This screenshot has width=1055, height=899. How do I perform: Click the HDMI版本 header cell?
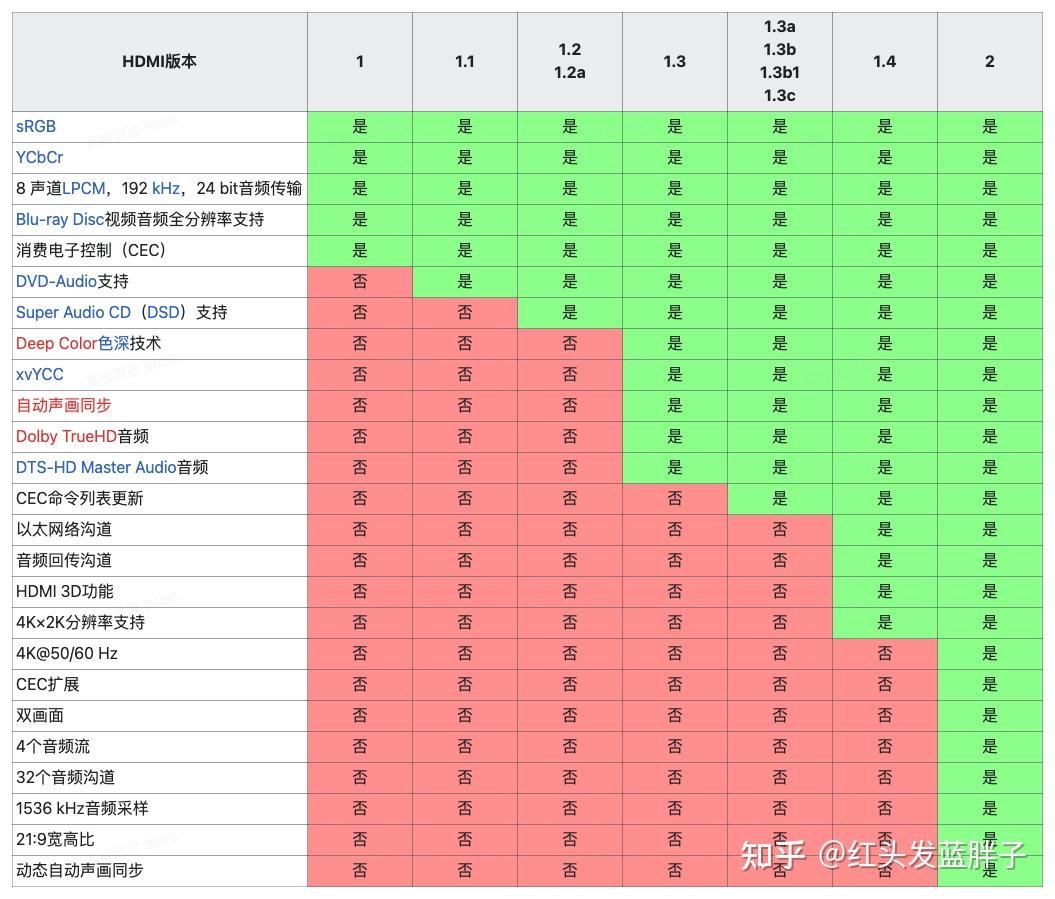pyautogui.click(x=159, y=61)
